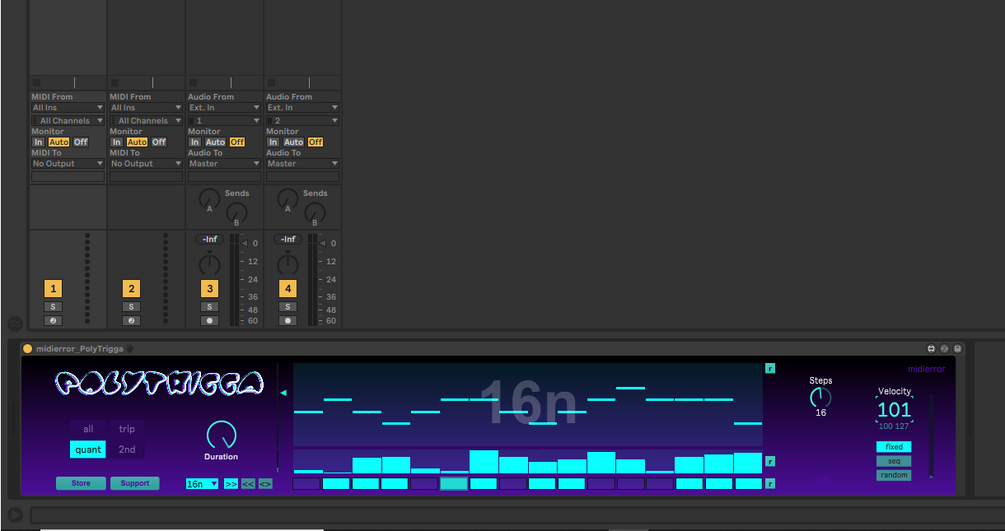1005x531 pixels.
Task: Open track 3 input channel '1' dropdown
Action: pyautogui.click(x=224, y=121)
